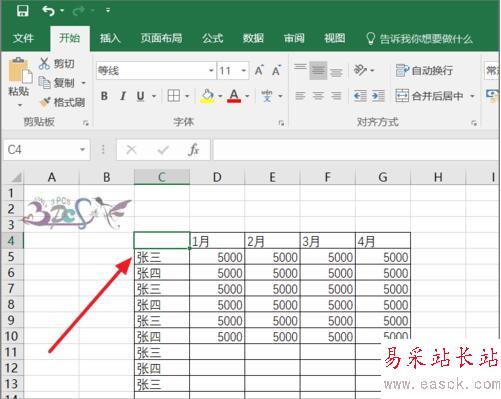Click the cancel X in formula bar
The image size is (501, 399).
(x=131, y=150)
